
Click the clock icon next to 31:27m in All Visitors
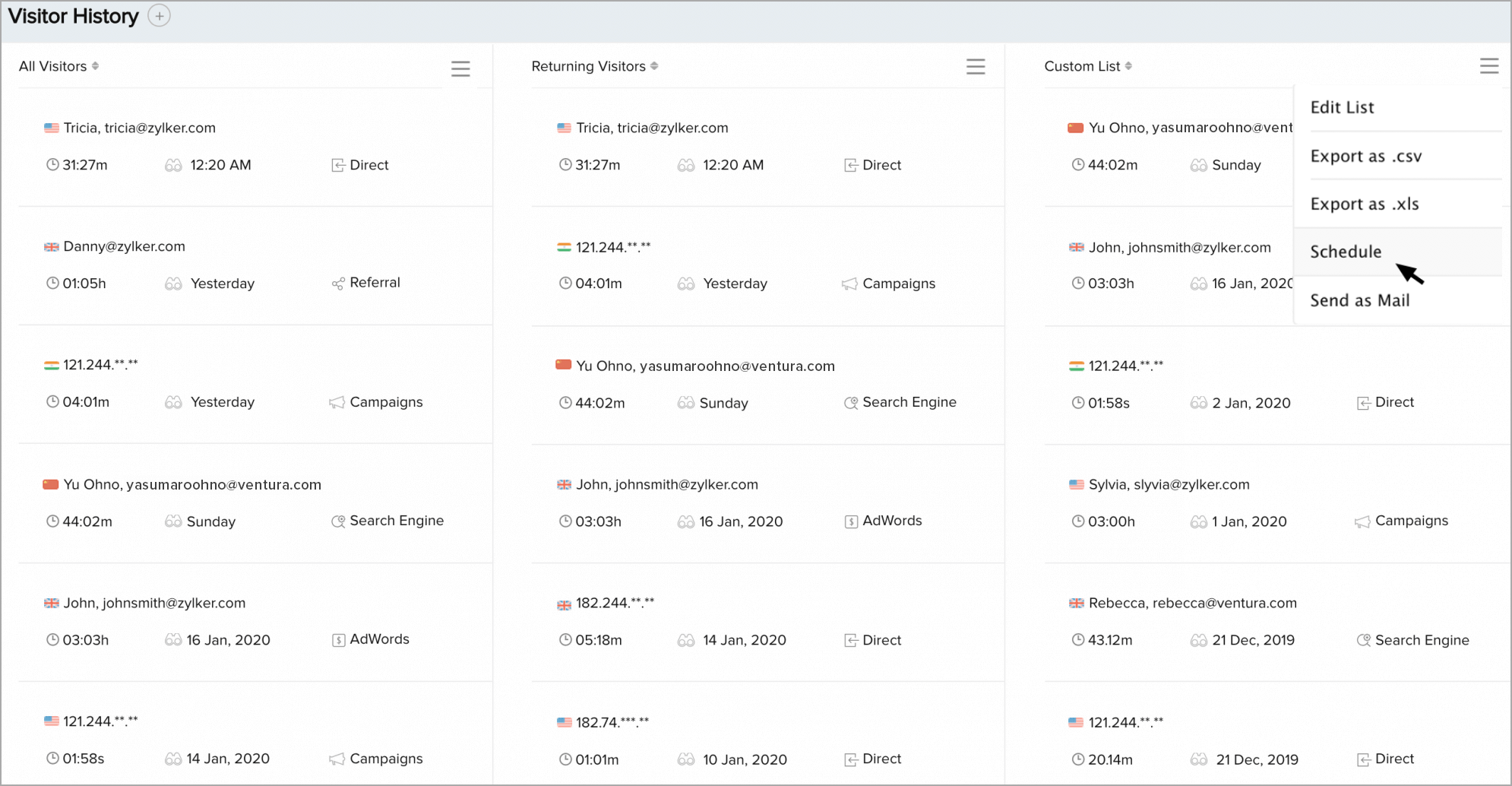[x=52, y=165]
